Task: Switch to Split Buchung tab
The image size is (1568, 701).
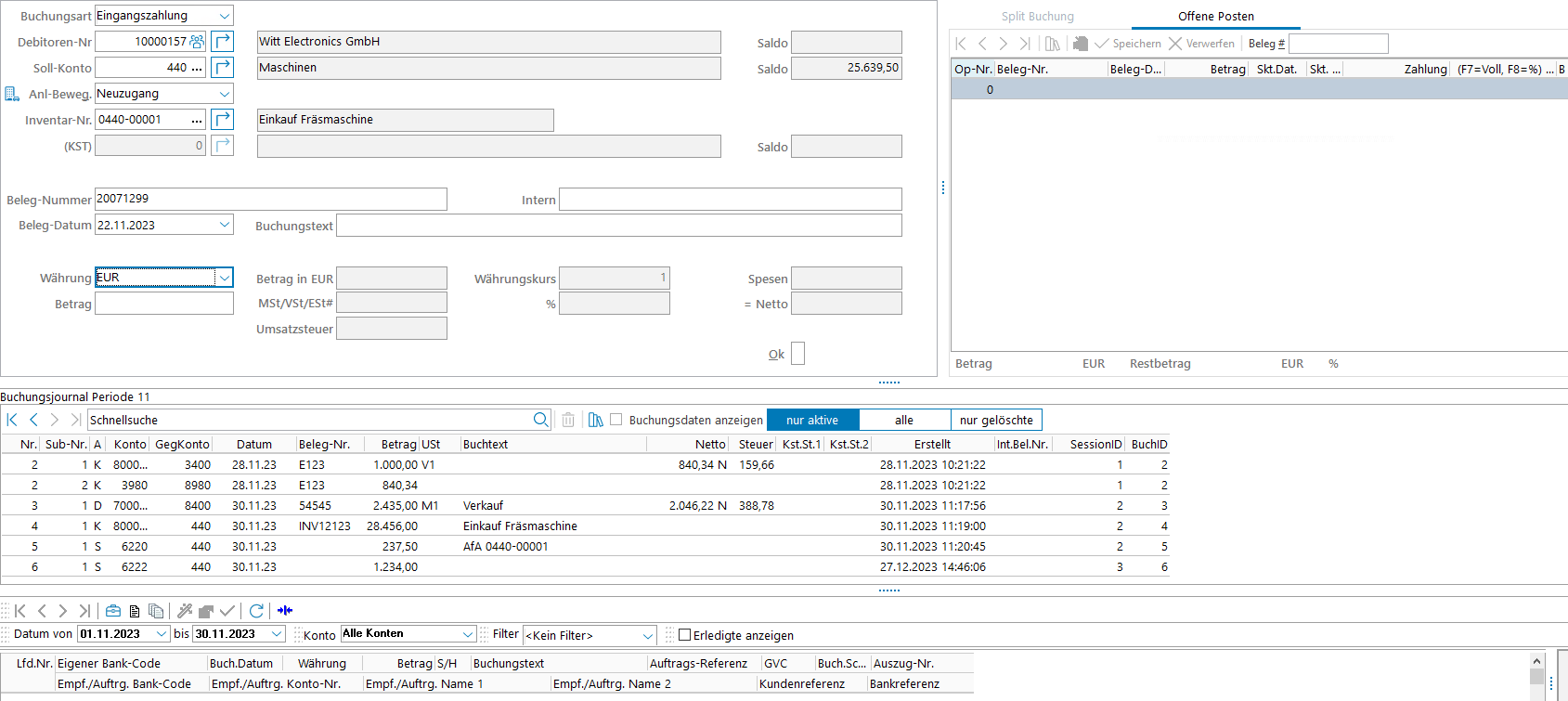Action: 1037,17
